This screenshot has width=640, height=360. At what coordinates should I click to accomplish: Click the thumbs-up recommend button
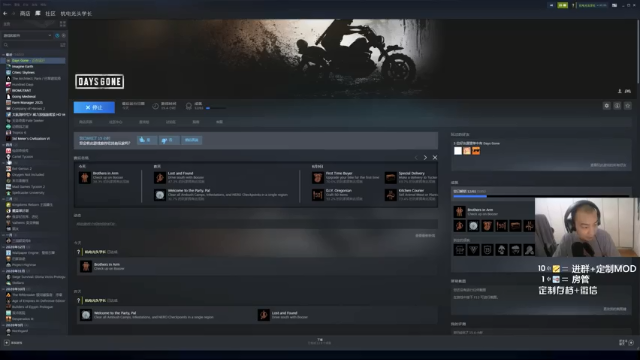pyautogui.click(x=147, y=140)
